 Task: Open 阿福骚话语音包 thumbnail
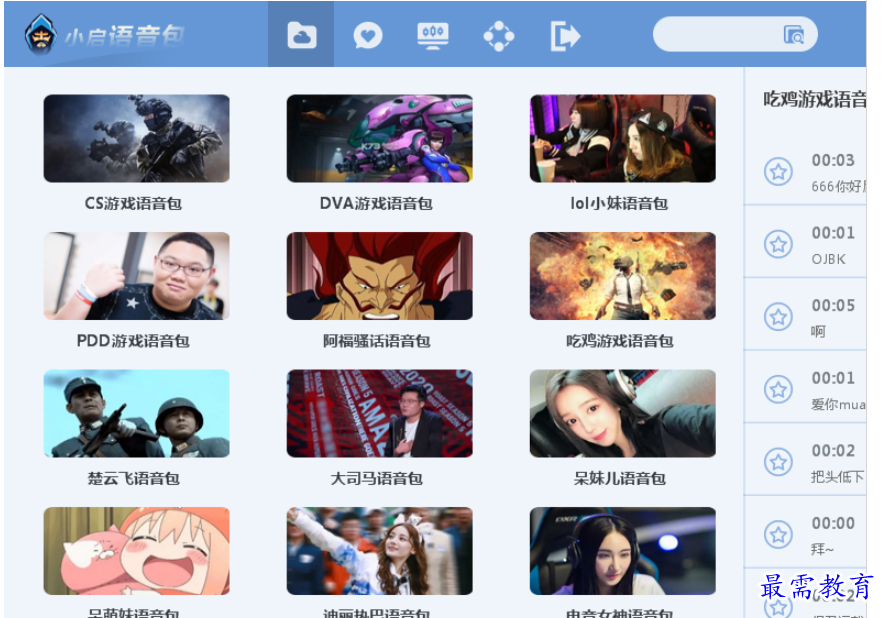(x=380, y=276)
